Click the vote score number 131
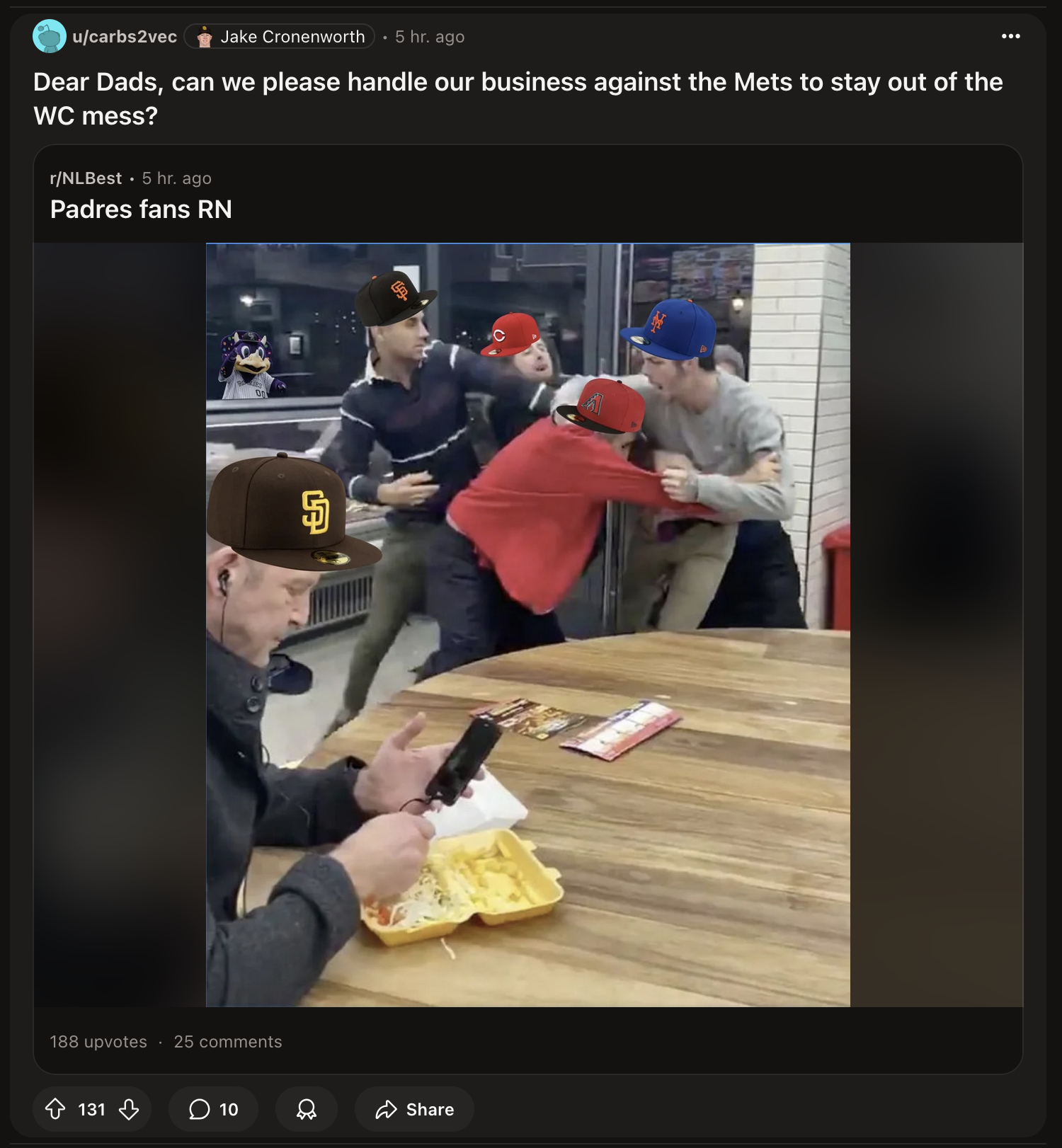The width and height of the screenshot is (1062, 1148). point(91,1109)
